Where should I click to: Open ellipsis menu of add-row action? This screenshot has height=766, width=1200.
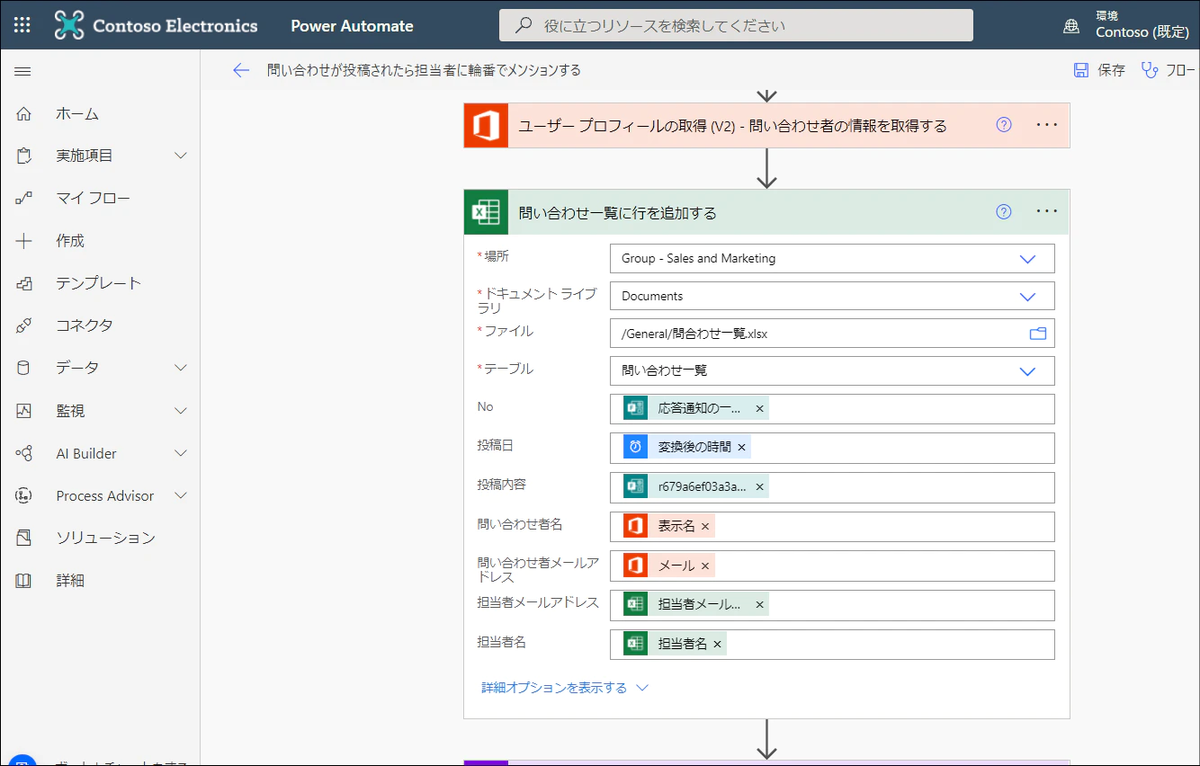(1047, 211)
